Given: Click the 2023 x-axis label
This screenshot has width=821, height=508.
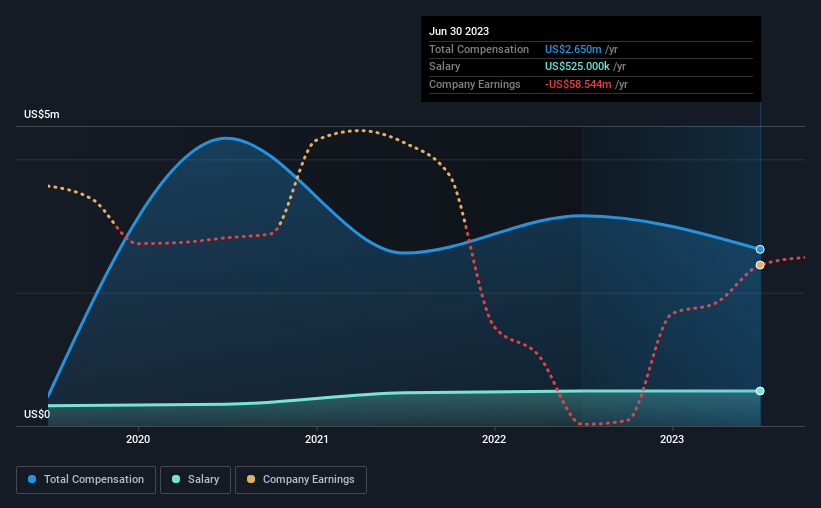Looking at the screenshot, I should 672,439.
